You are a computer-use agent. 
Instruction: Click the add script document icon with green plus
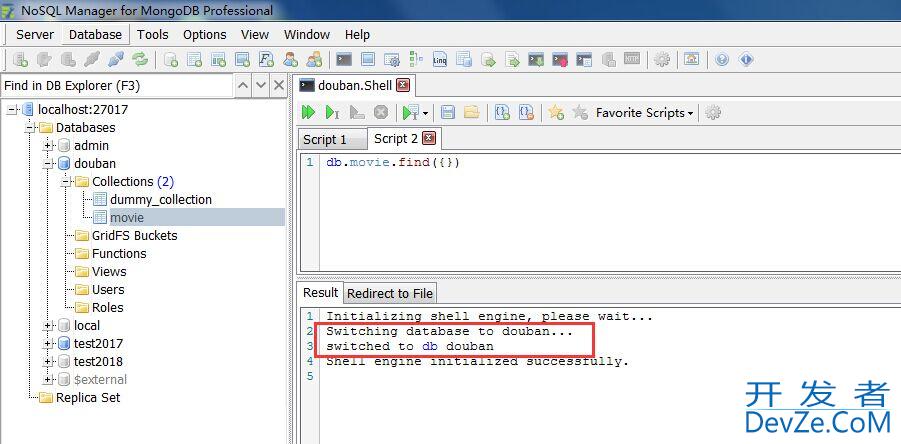pyautogui.click(x=502, y=112)
